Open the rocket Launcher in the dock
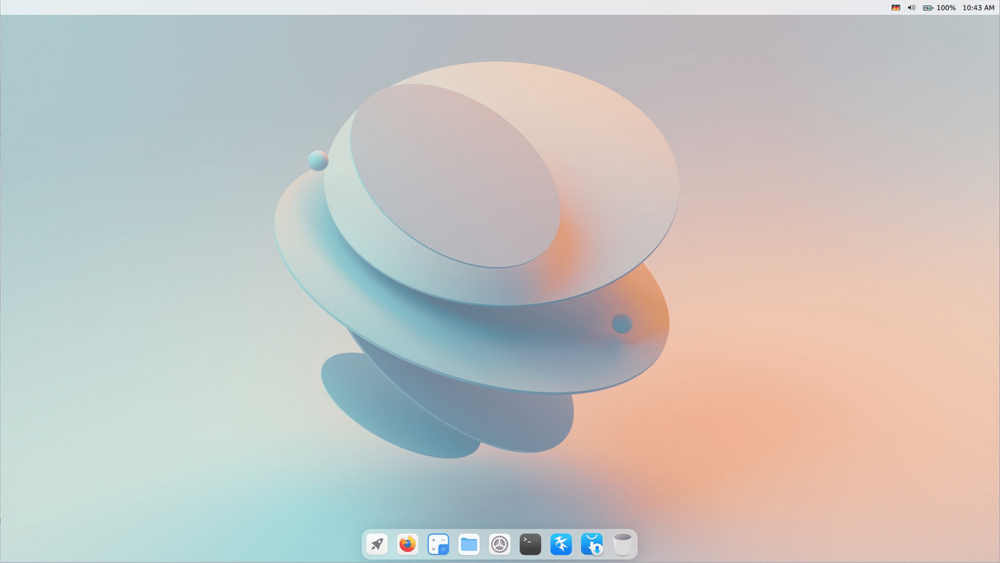Viewport: 1000px width, 563px height. (x=377, y=545)
